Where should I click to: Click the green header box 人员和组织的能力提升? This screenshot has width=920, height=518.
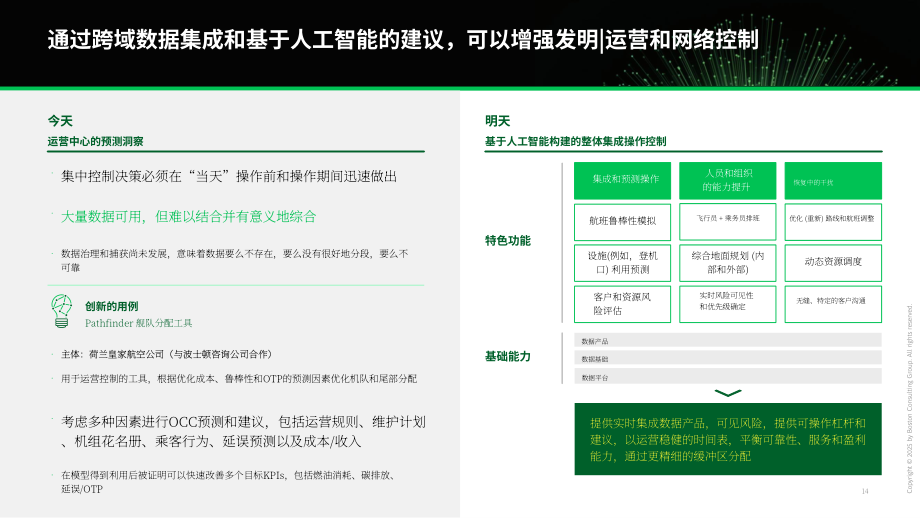coord(728,180)
